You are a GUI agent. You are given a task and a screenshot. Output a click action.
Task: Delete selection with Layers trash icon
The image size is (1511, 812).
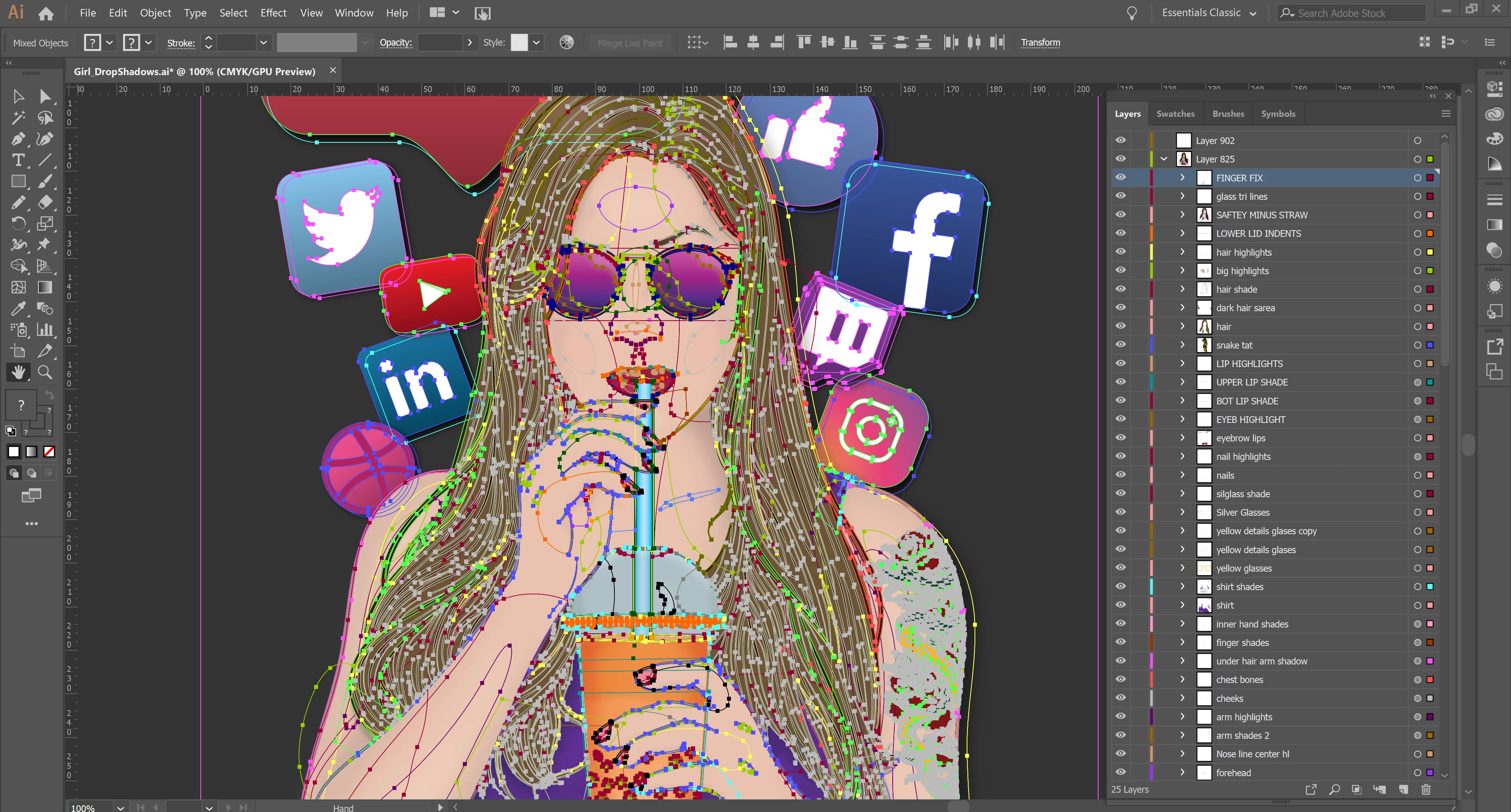pyautogui.click(x=1426, y=790)
